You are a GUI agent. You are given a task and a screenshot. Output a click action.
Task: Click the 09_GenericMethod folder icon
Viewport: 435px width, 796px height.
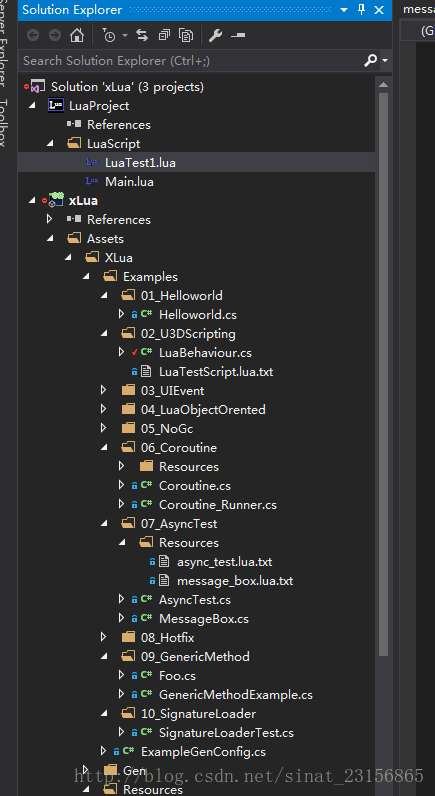(x=128, y=656)
